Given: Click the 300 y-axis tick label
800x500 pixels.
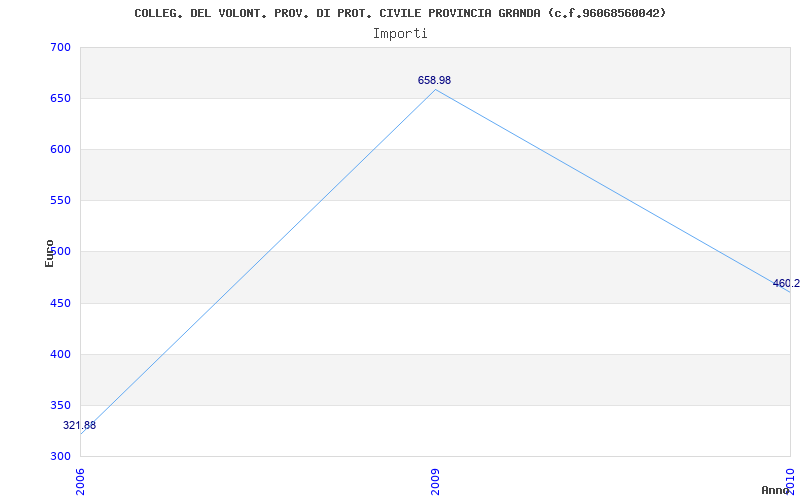Looking at the screenshot, I should (60, 457).
